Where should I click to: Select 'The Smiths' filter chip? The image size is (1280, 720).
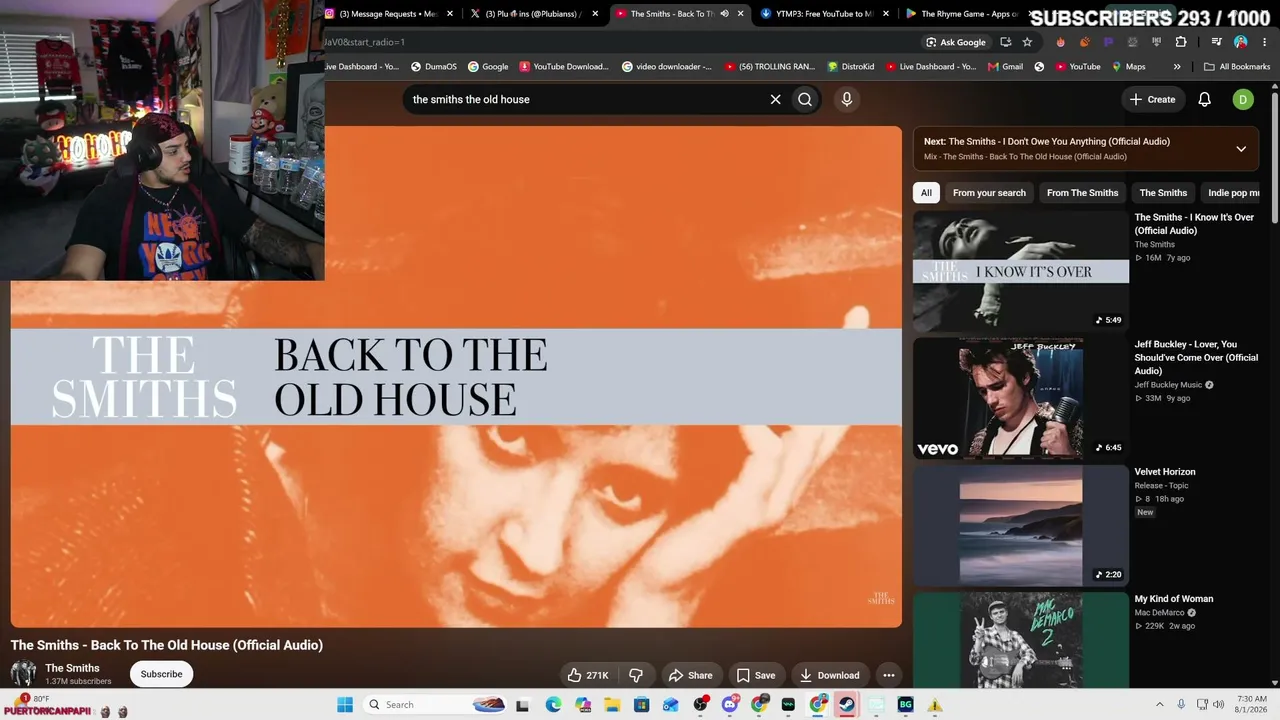pyautogui.click(x=1163, y=193)
